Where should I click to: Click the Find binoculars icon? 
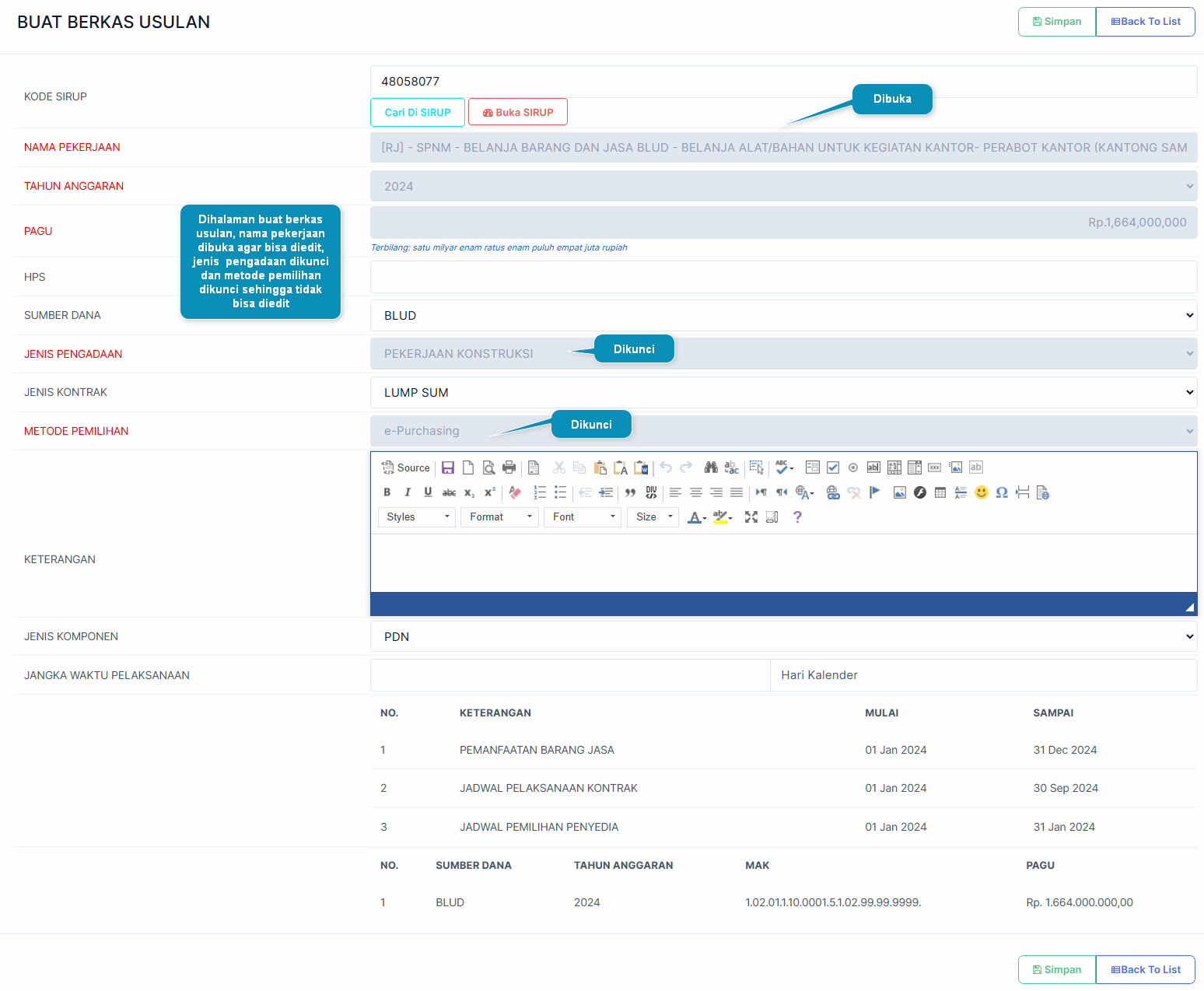pyautogui.click(x=711, y=467)
